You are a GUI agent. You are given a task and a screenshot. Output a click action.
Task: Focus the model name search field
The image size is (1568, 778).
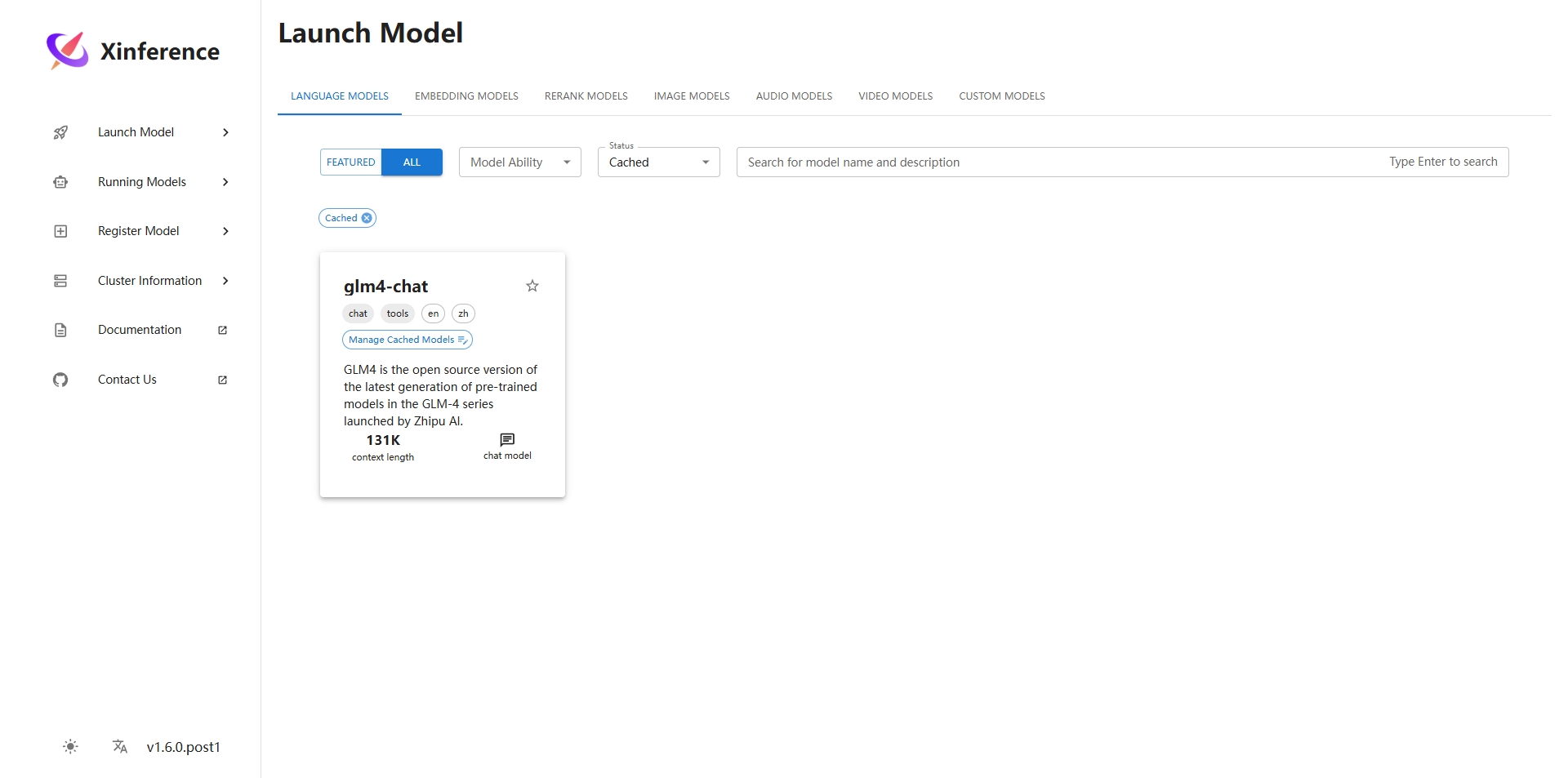tap(1062, 162)
